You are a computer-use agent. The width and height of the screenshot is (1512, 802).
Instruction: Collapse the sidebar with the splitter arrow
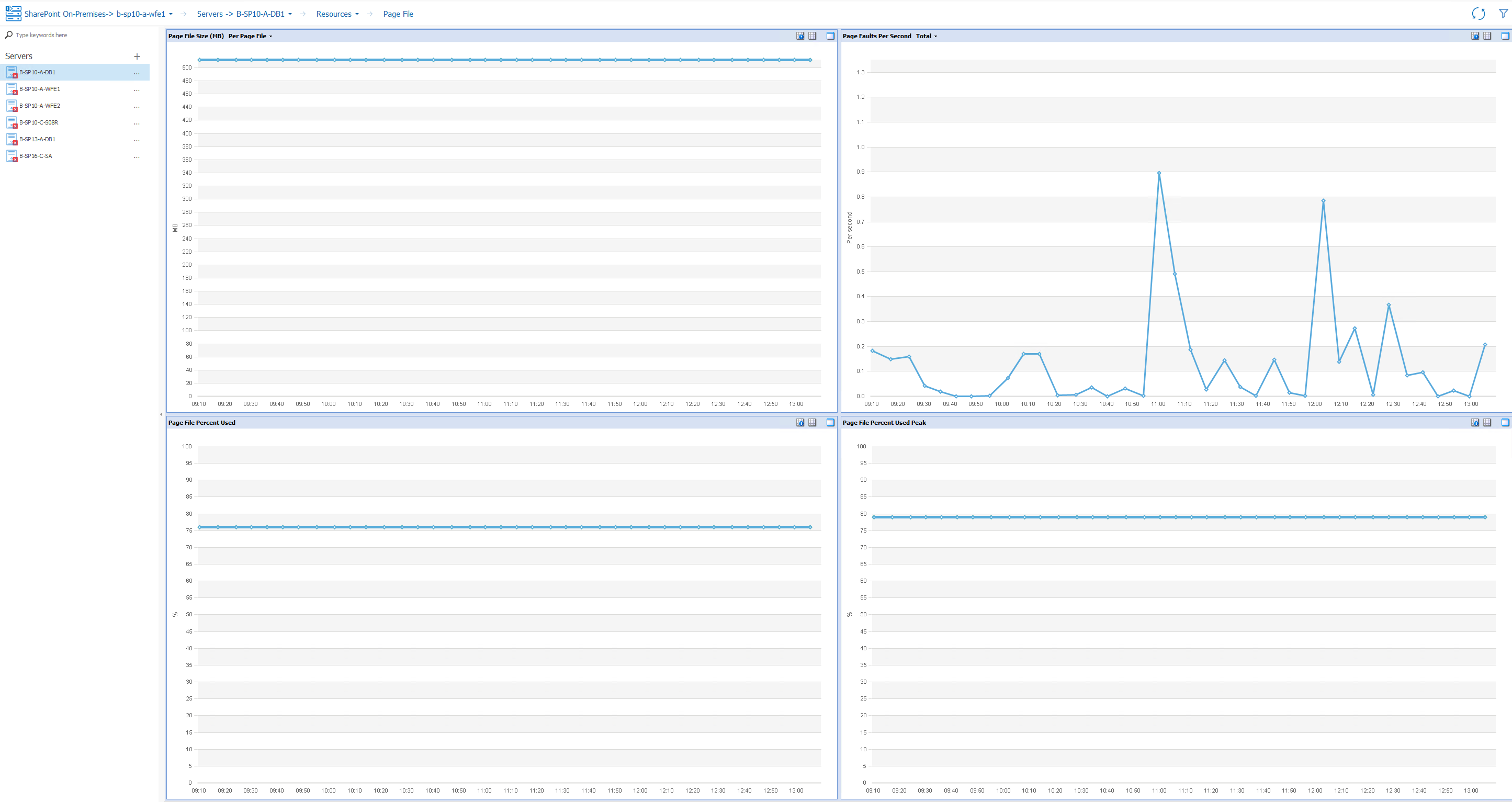[x=161, y=414]
